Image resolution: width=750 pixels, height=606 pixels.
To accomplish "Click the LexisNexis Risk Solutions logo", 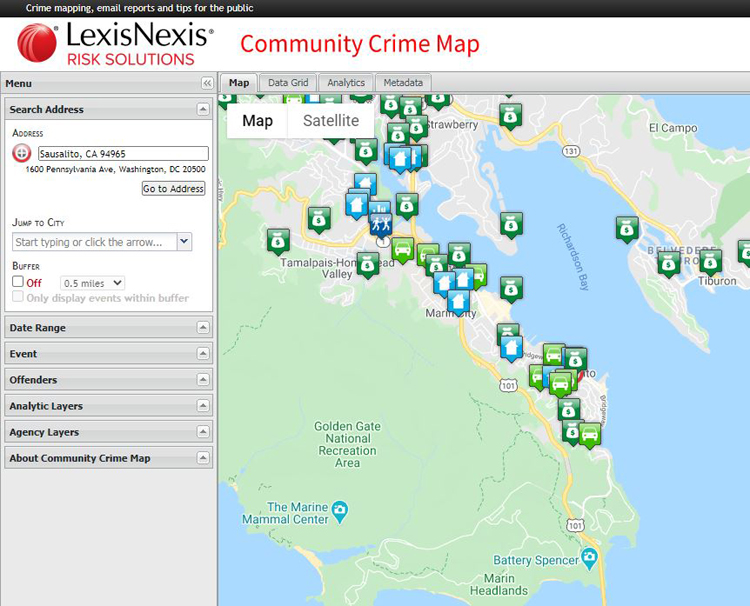I will click(115, 44).
